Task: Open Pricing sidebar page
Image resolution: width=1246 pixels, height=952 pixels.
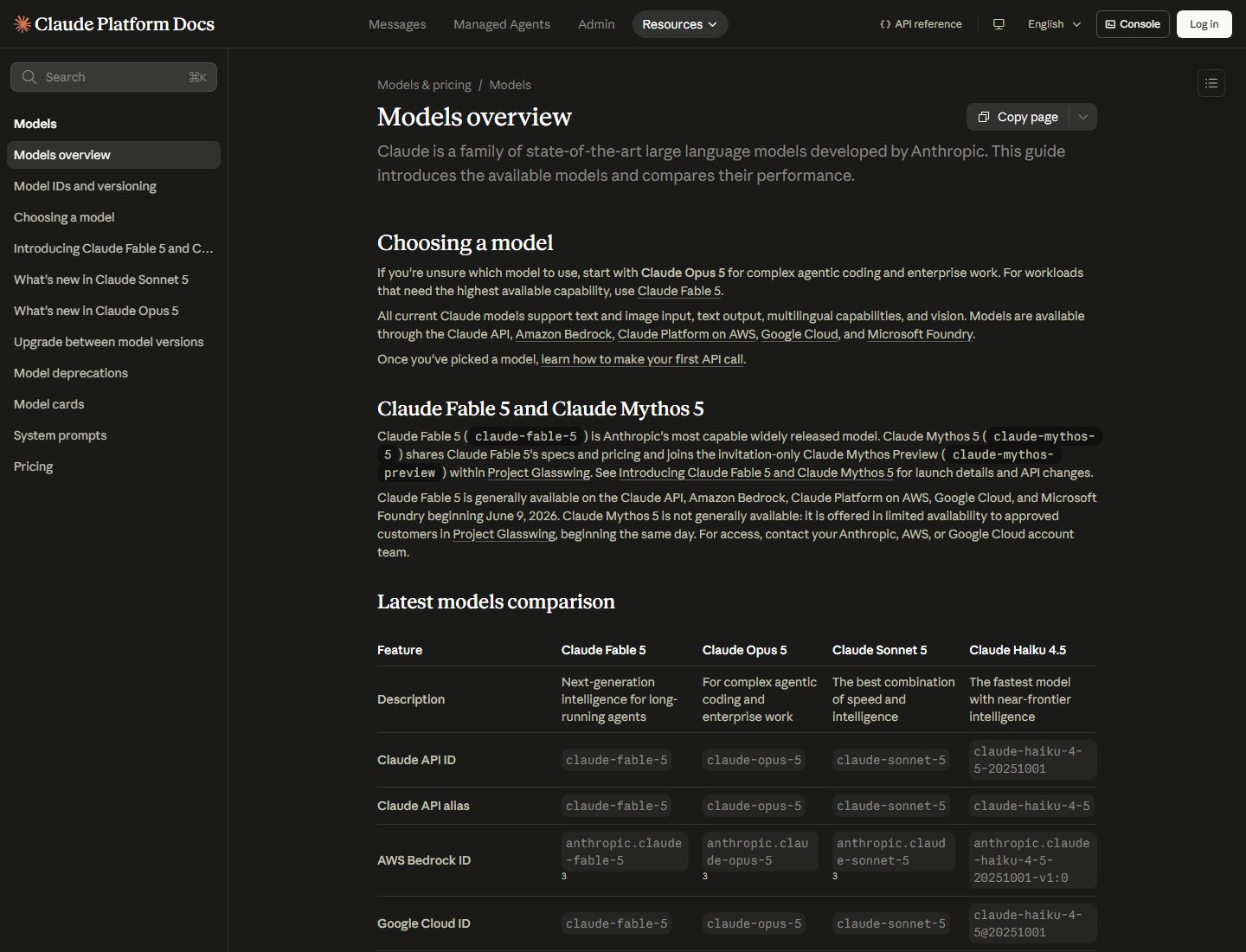Action: [x=113, y=466]
